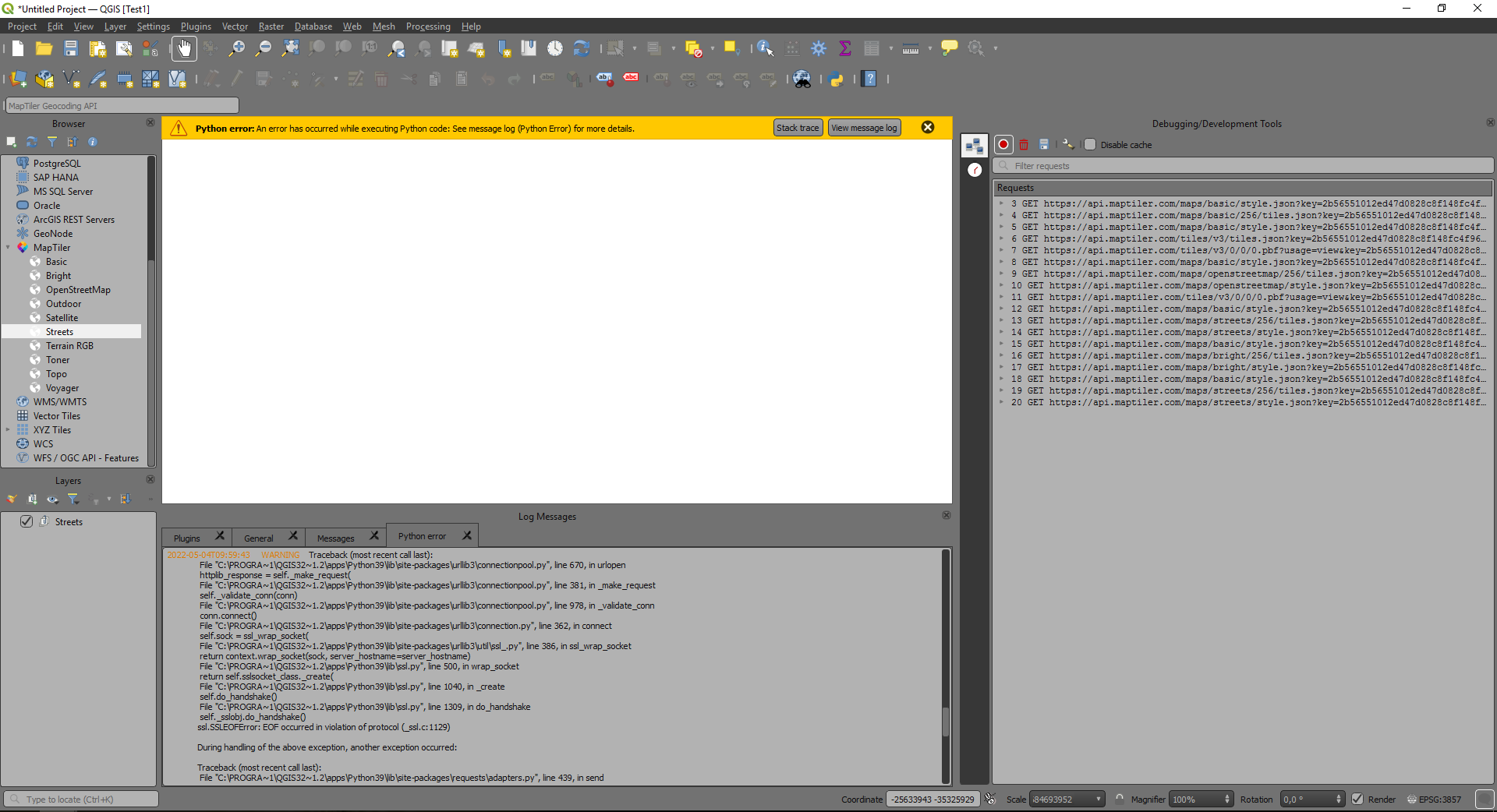1497x812 pixels.
Task: Select the Measure Line tool
Action: (x=910, y=48)
